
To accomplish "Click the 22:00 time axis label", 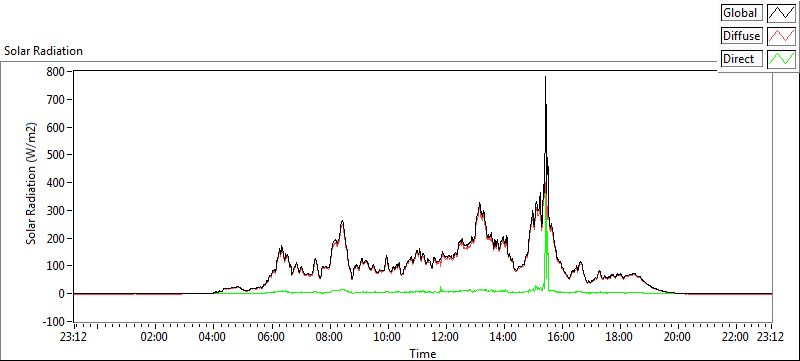I will [x=736, y=337].
